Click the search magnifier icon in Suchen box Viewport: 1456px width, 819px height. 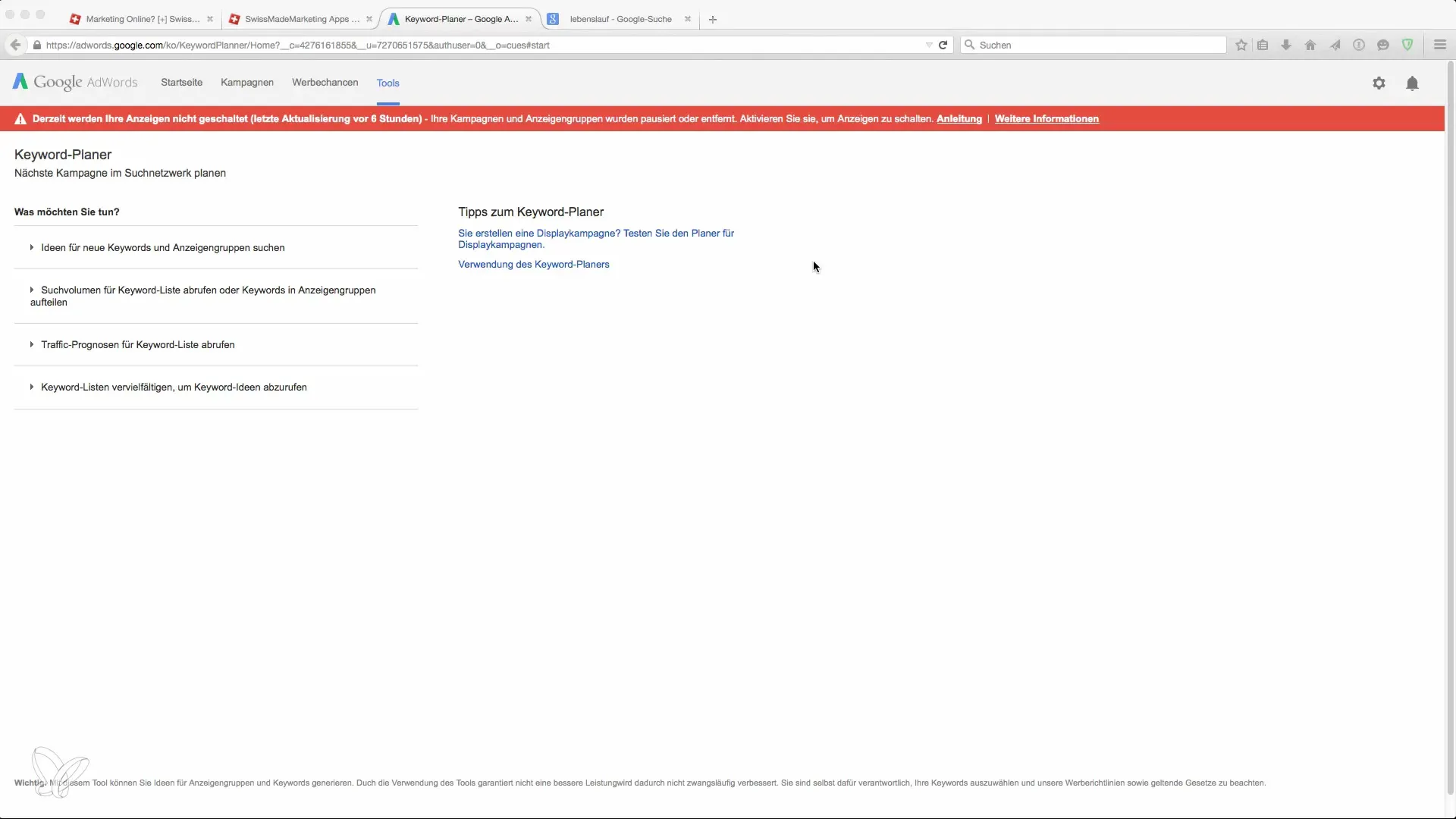(x=969, y=45)
